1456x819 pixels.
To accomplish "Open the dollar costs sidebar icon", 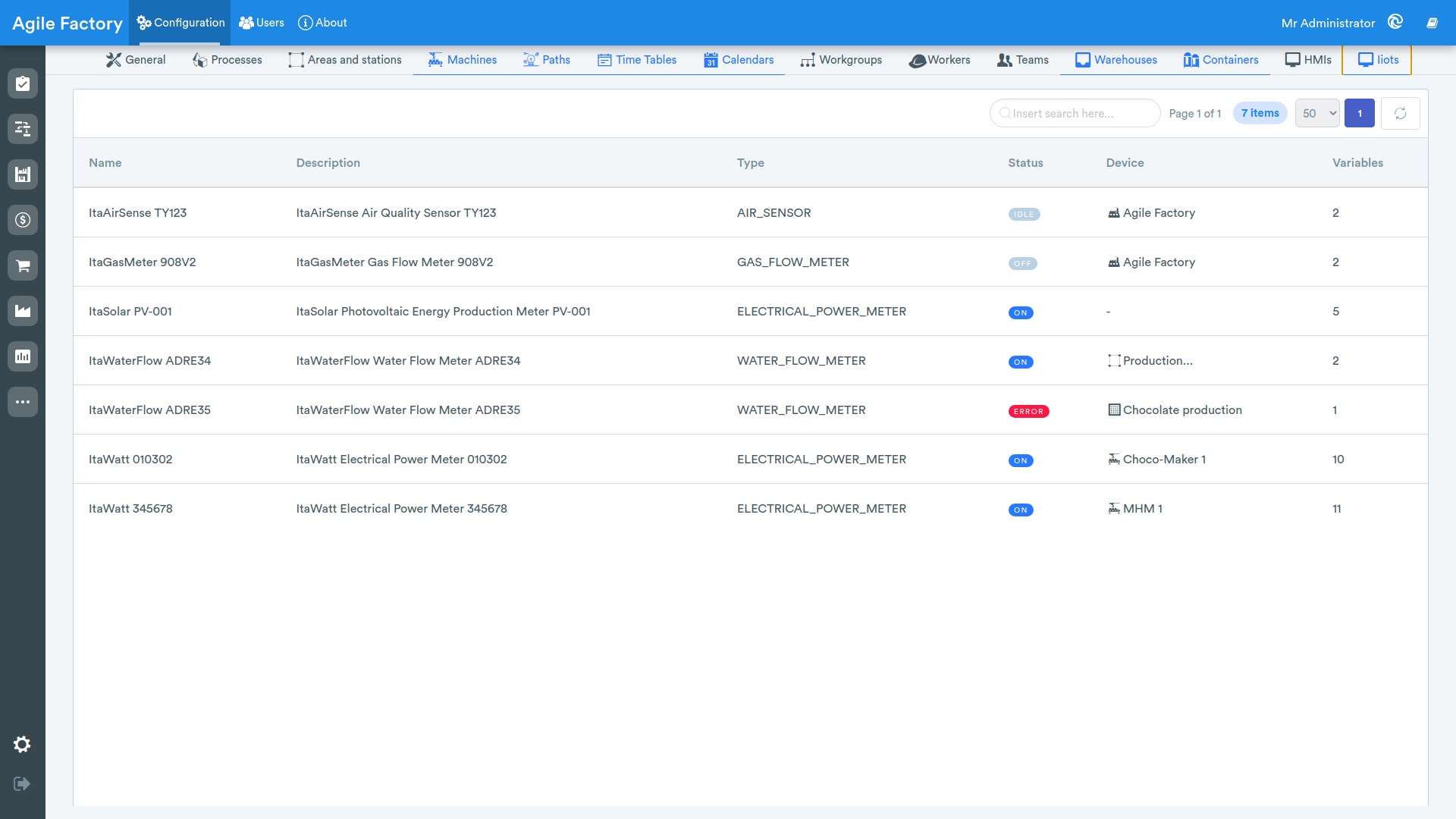I will point(23,220).
